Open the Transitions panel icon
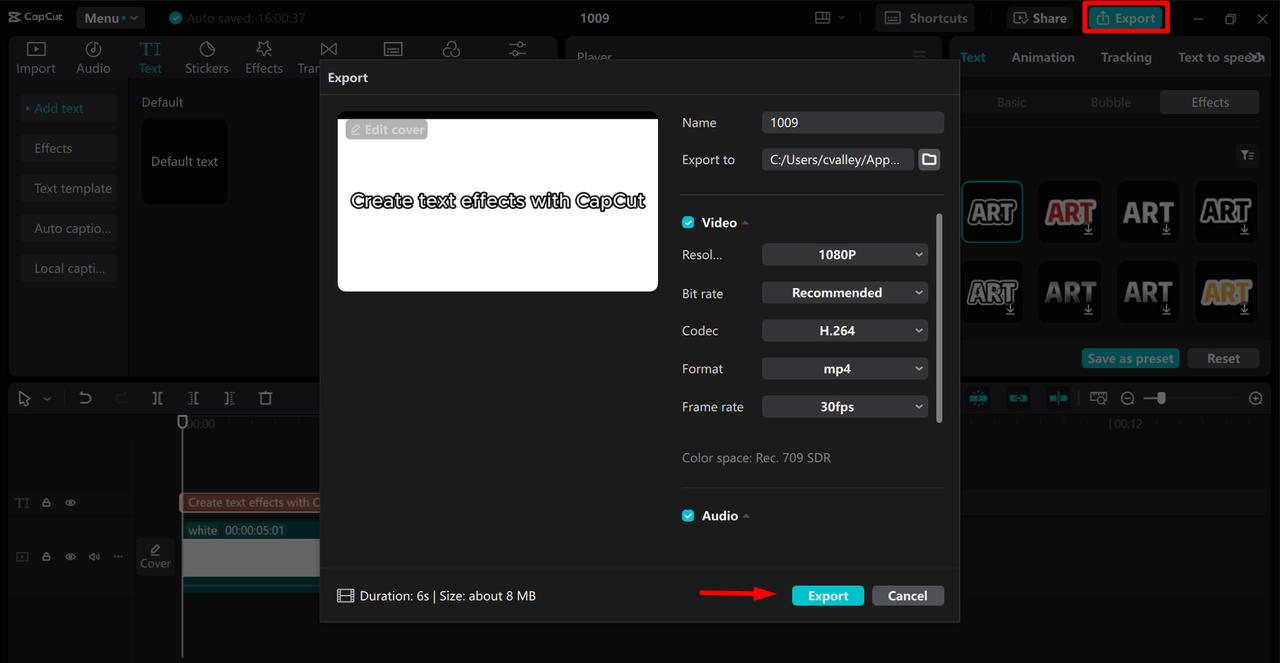 [328, 50]
